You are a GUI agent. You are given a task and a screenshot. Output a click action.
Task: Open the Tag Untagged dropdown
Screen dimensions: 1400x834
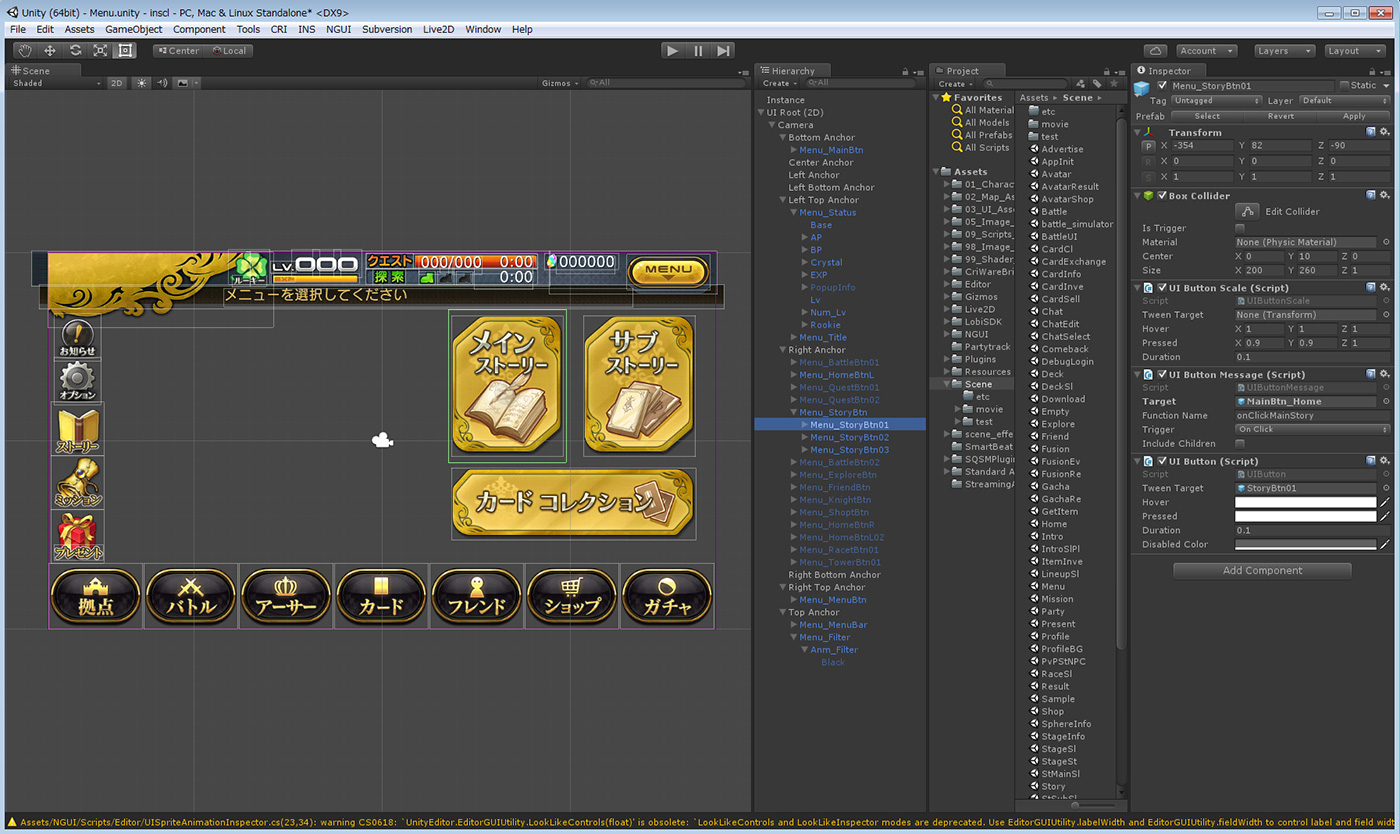click(1216, 101)
